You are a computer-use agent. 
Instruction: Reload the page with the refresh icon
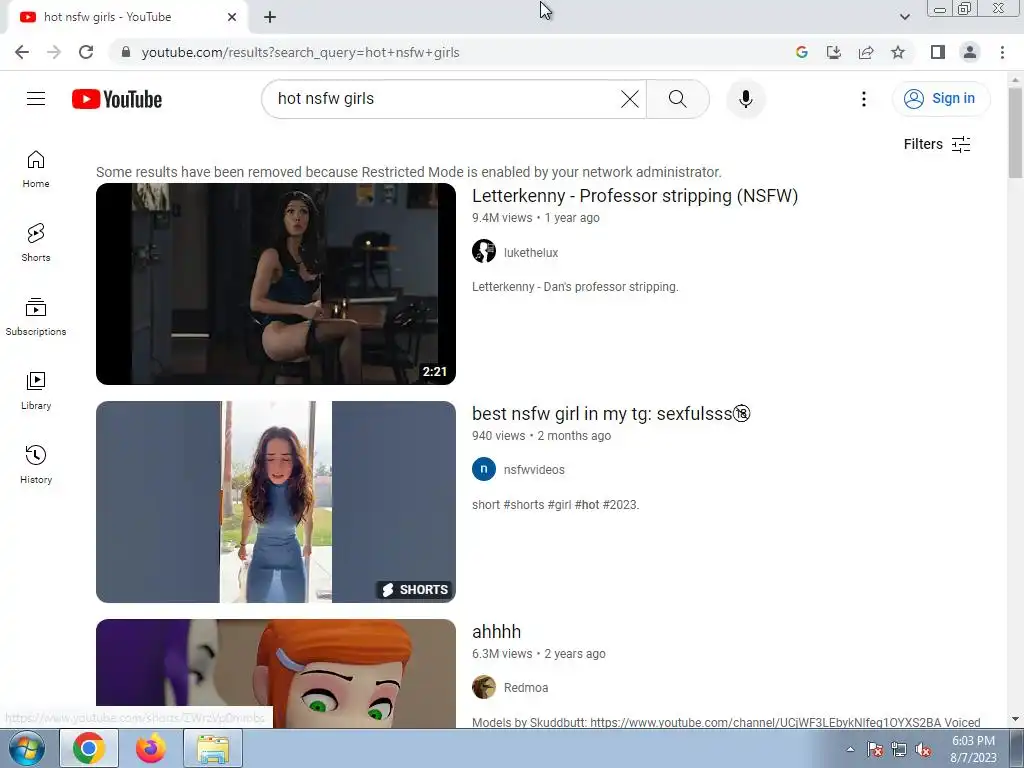click(x=86, y=52)
